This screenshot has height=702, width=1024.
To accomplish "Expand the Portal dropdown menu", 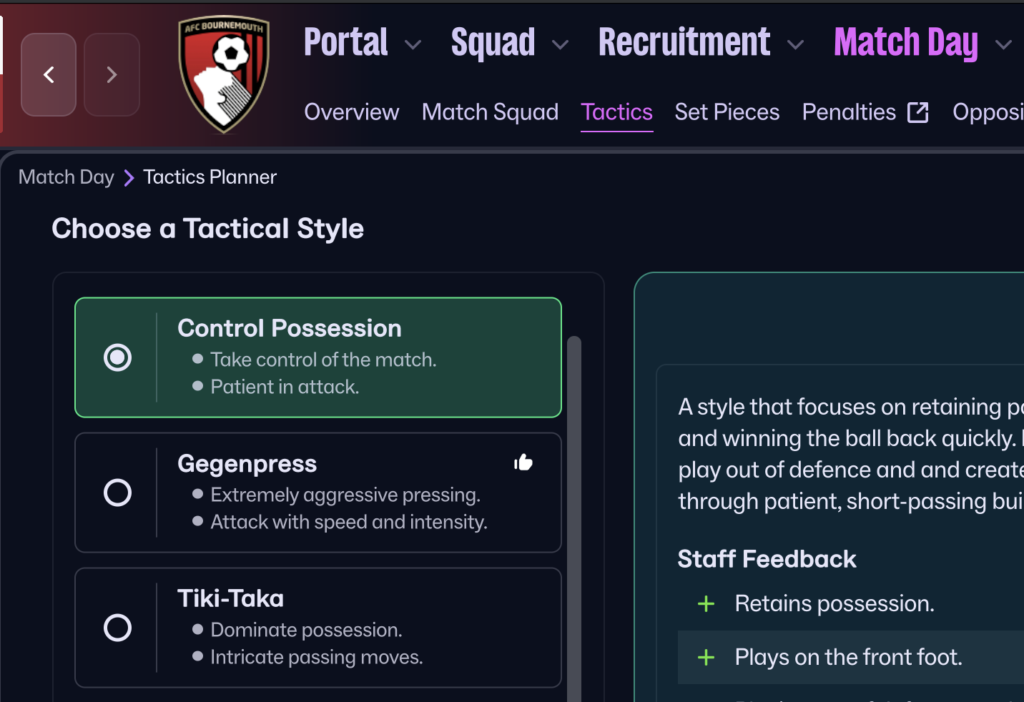I will 412,45.
